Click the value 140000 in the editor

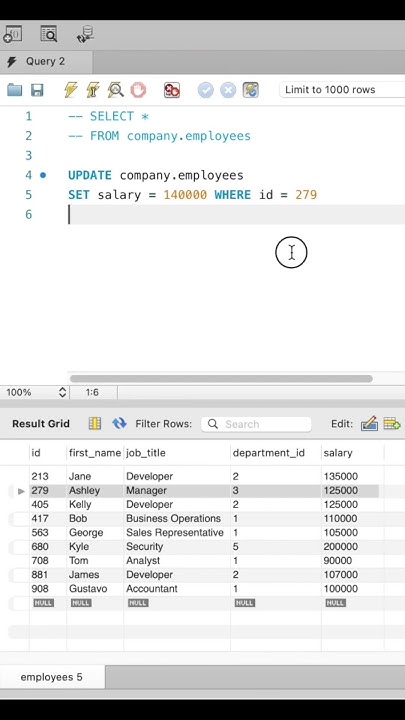coord(185,195)
